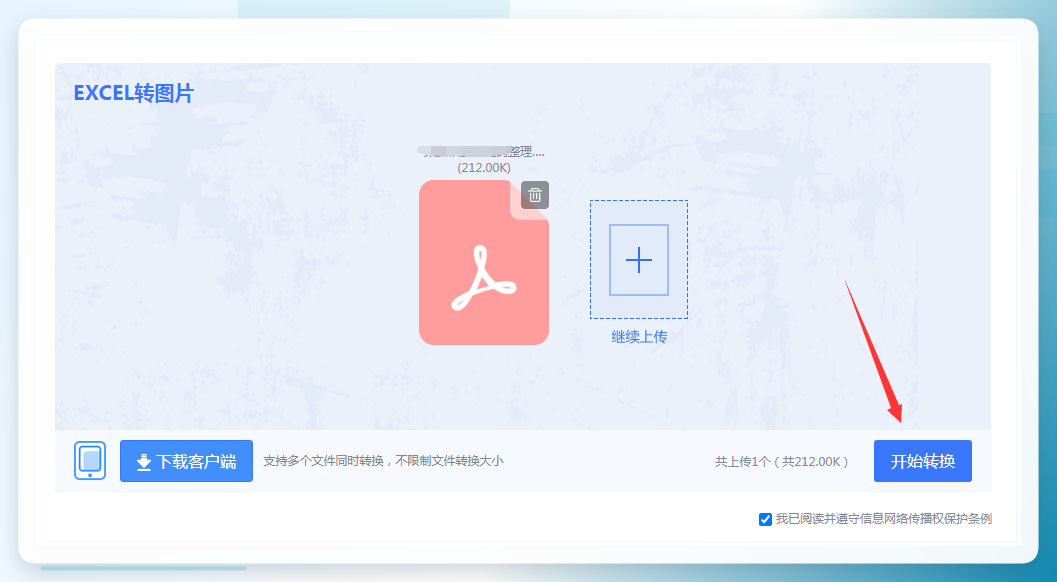Uncheck the 我已阅读并遵守 agreement checkbox

pyautogui.click(x=765, y=519)
